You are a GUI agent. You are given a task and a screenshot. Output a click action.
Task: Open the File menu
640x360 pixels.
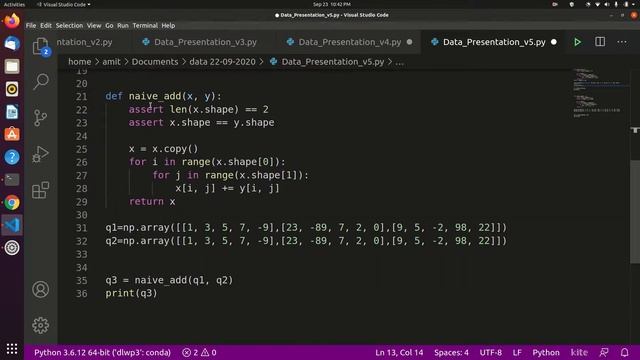click(31, 25)
